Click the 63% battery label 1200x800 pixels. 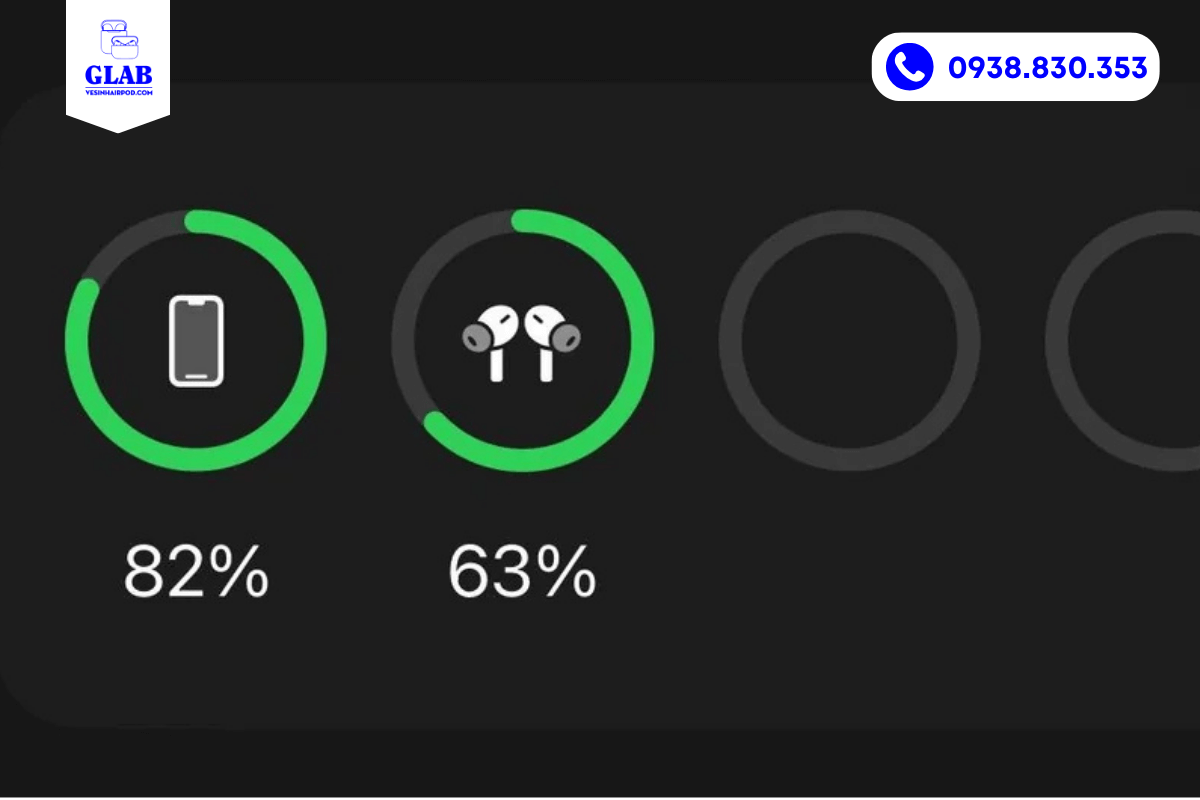coord(522,572)
